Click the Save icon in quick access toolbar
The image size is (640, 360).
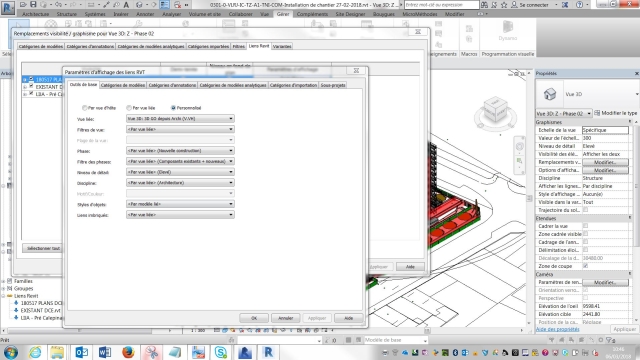(x=33, y=4)
